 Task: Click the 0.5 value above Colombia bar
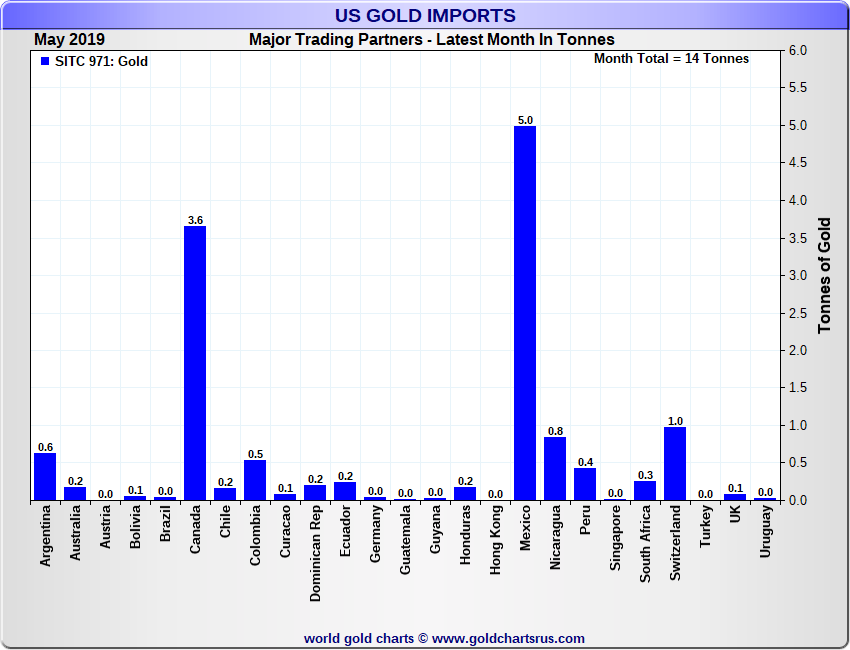point(255,454)
